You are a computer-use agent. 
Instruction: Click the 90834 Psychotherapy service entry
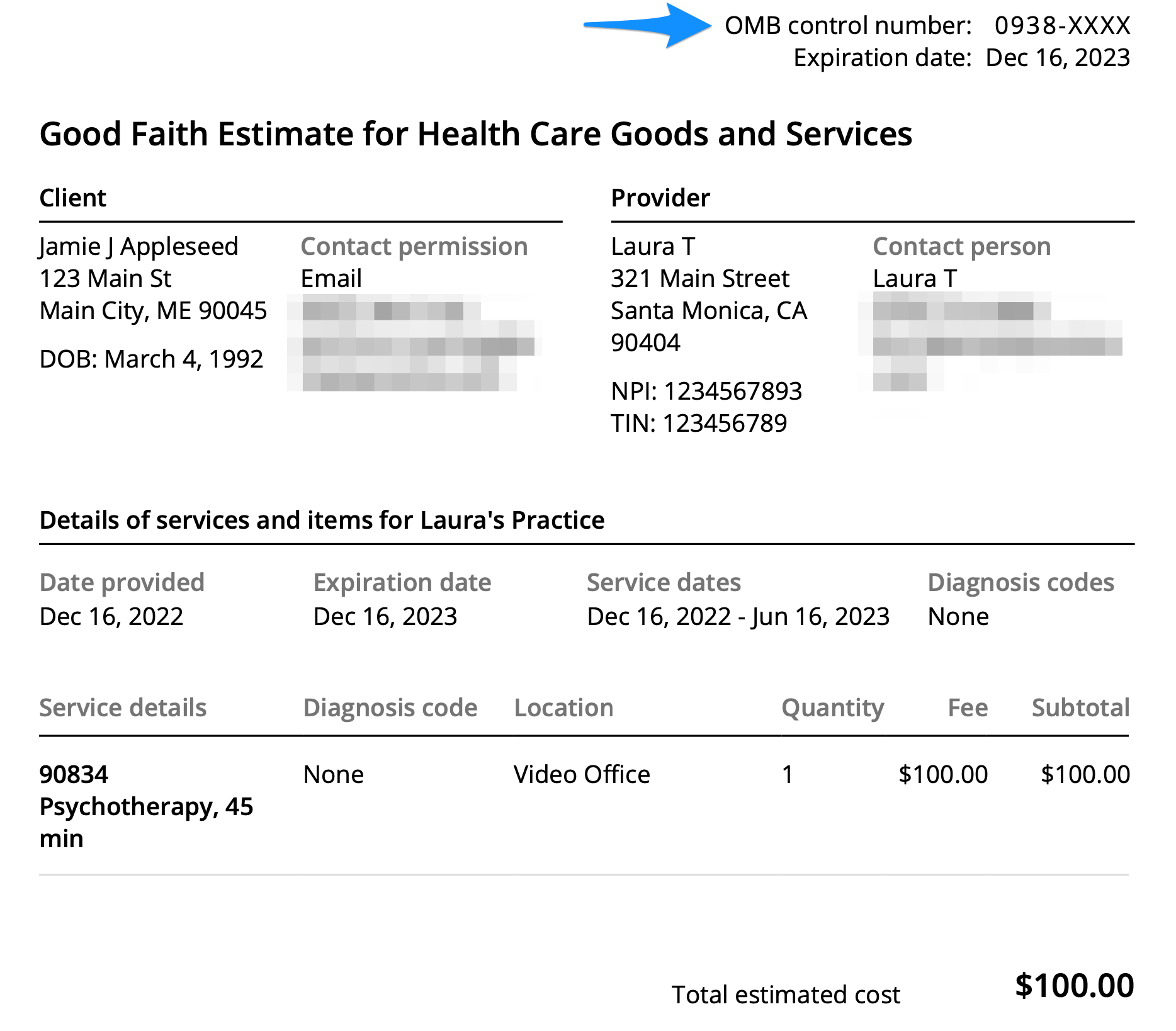click(x=145, y=806)
